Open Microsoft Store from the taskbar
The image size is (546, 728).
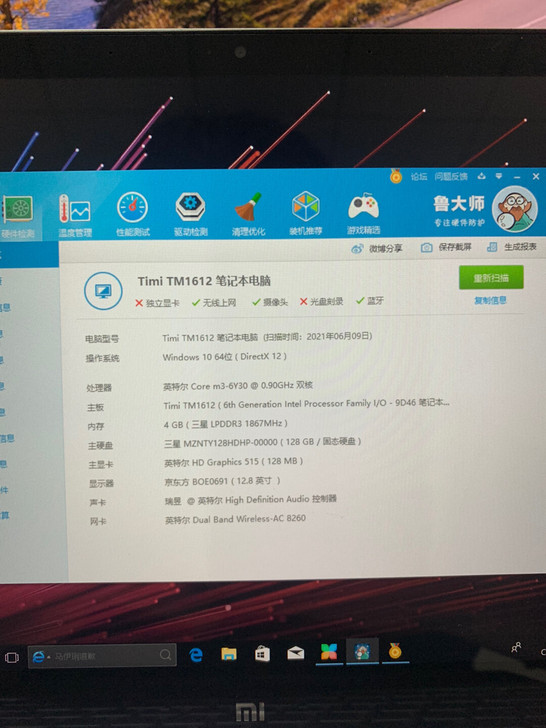pos(262,654)
